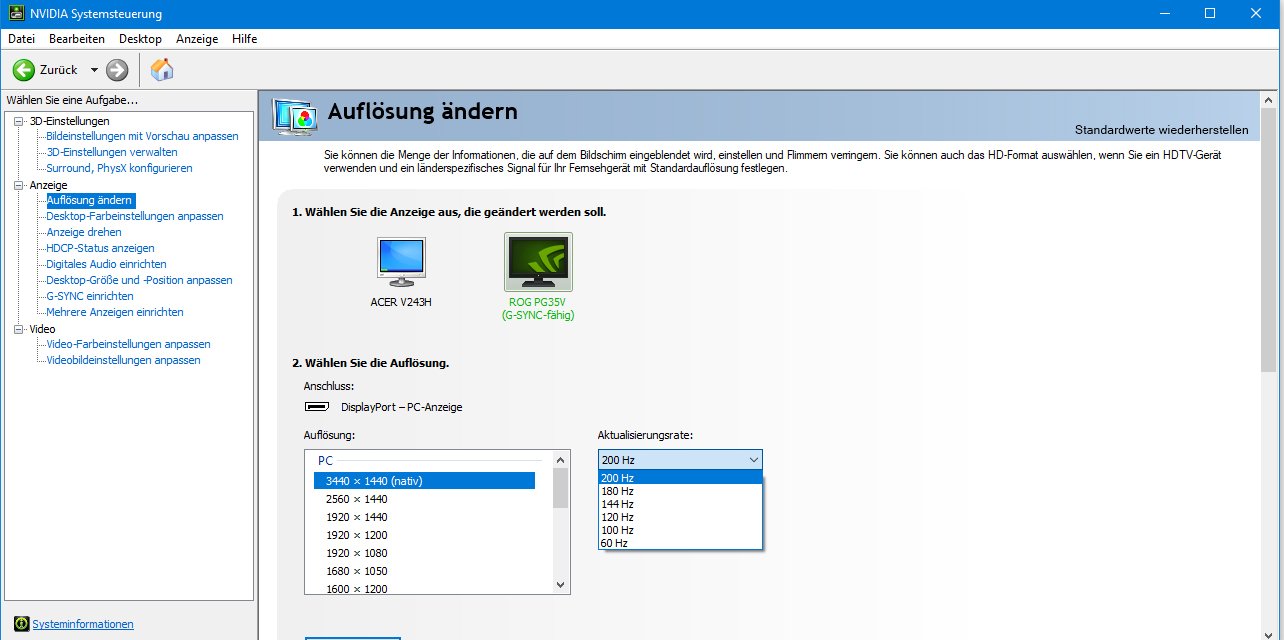
Task: Click the Systeminformationen icon at bottom left
Action: point(21,624)
